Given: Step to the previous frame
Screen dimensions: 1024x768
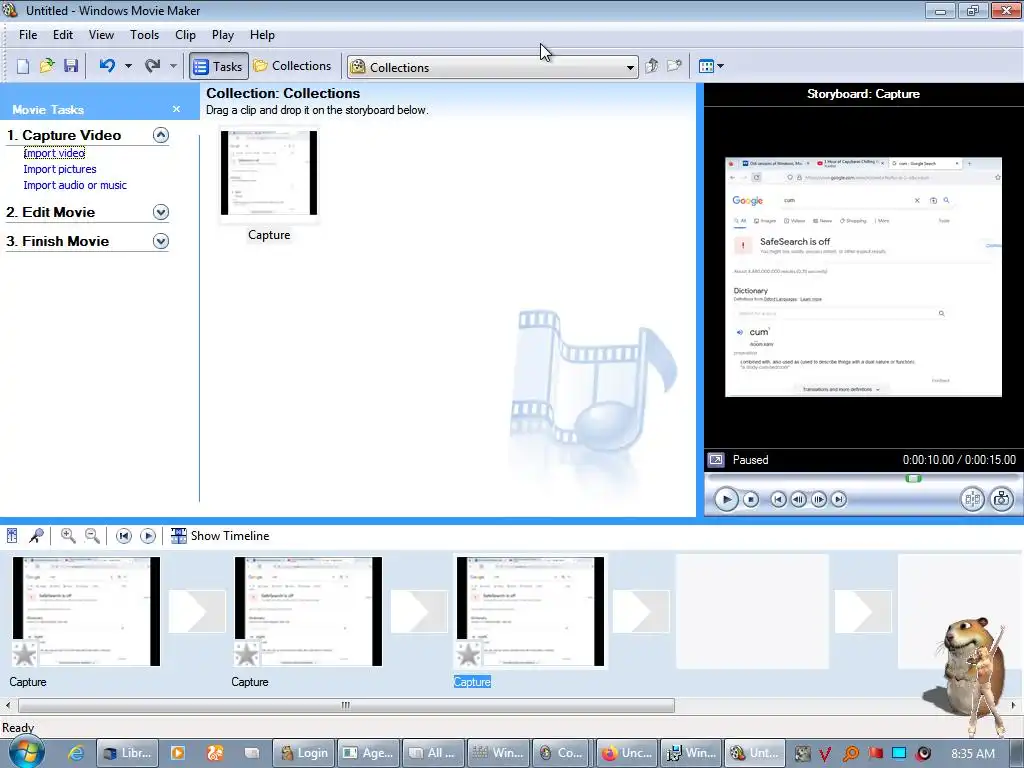Looking at the screenshot, I should (x=798, y=500).
